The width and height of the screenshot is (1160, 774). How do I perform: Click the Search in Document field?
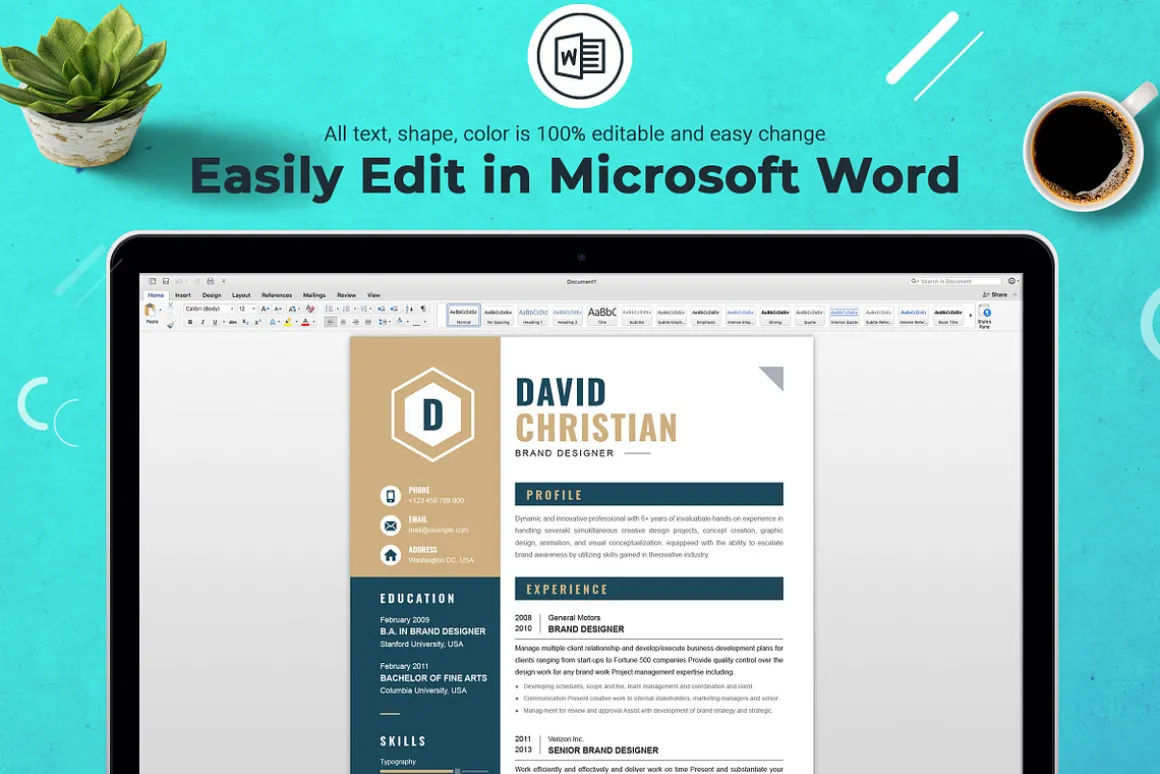(955, 281)
